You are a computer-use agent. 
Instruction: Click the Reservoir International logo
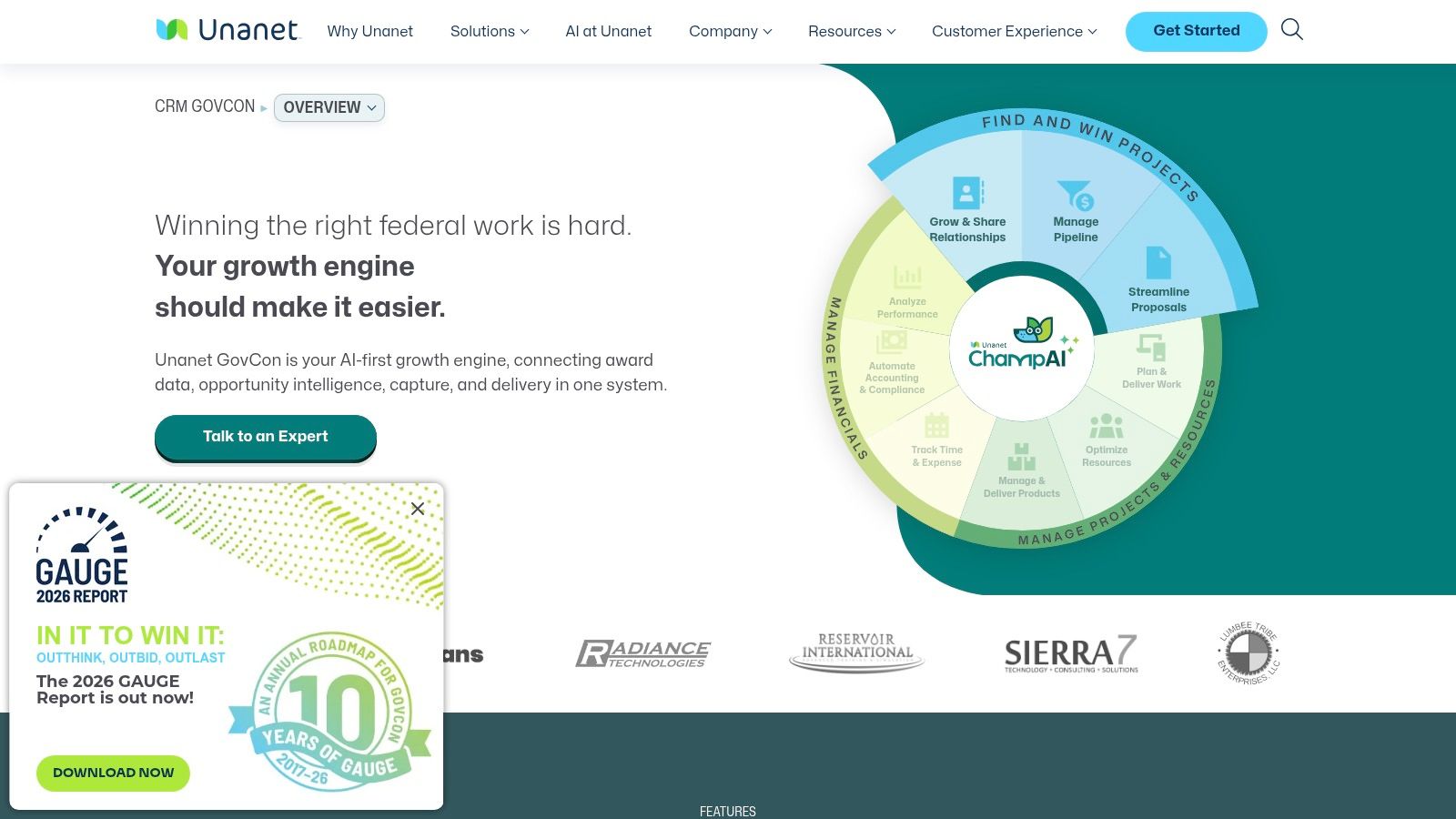point(856,652)
